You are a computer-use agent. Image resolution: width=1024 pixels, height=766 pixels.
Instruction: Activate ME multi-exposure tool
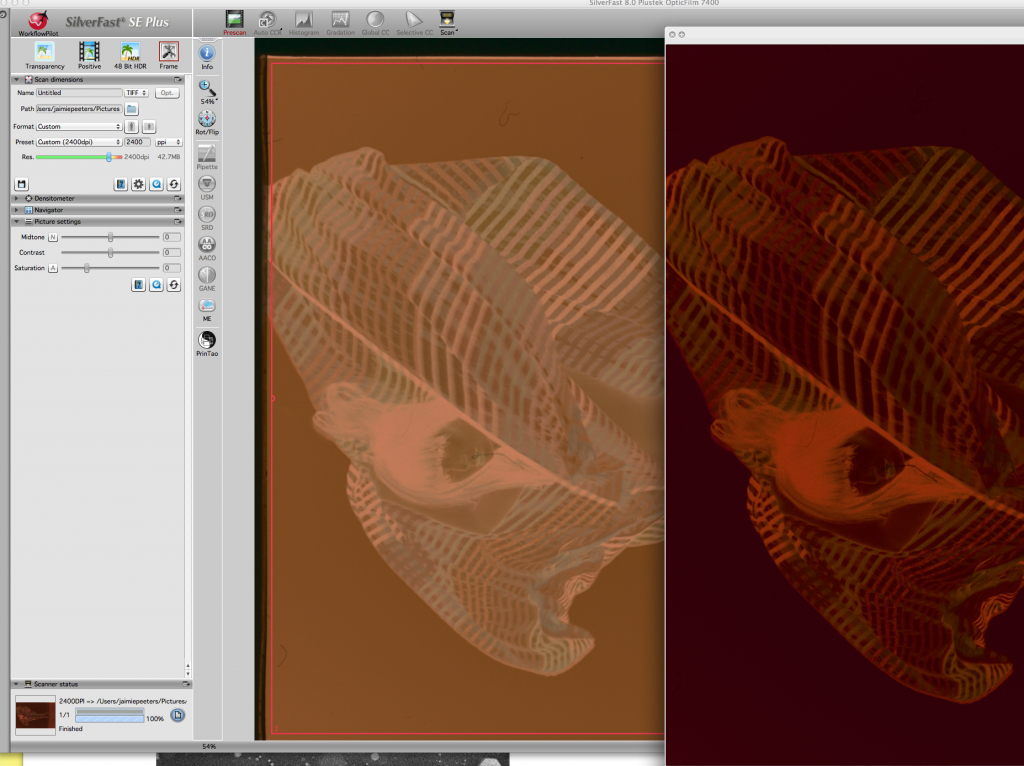(207, 310)
